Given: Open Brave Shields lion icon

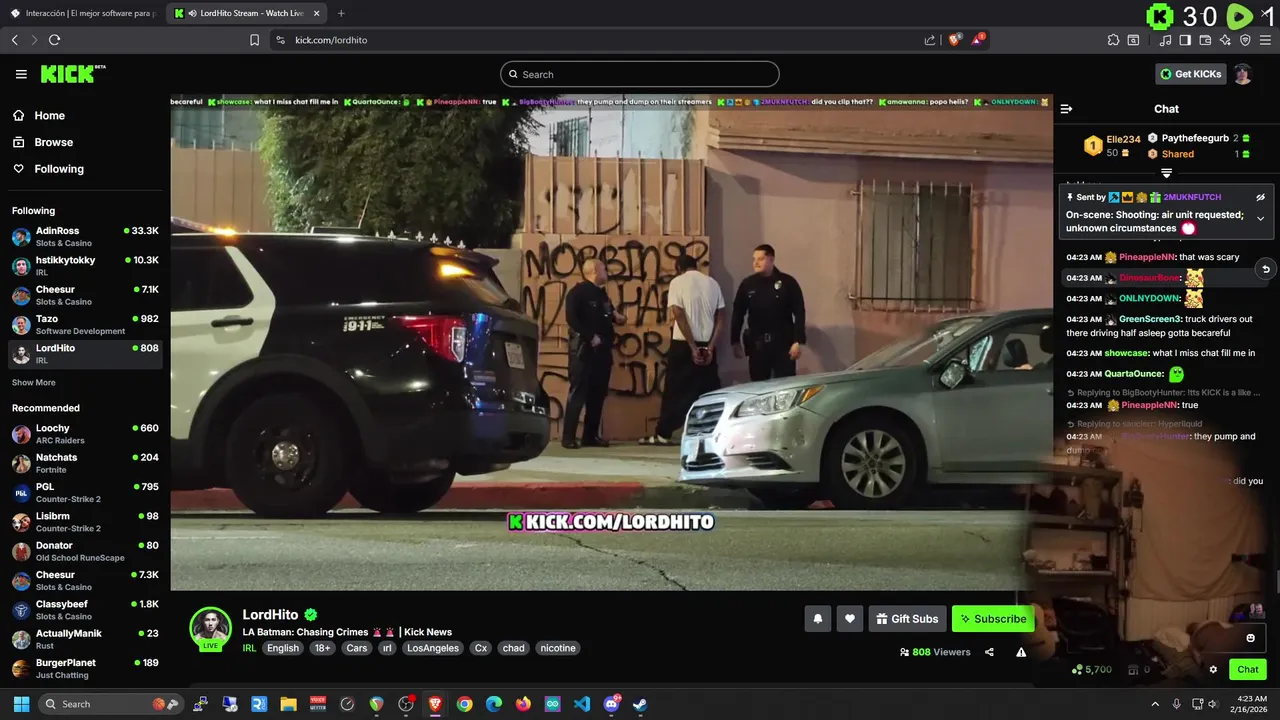Looking at the screenshot, I should pyautogui.click(x=954, y=40).
